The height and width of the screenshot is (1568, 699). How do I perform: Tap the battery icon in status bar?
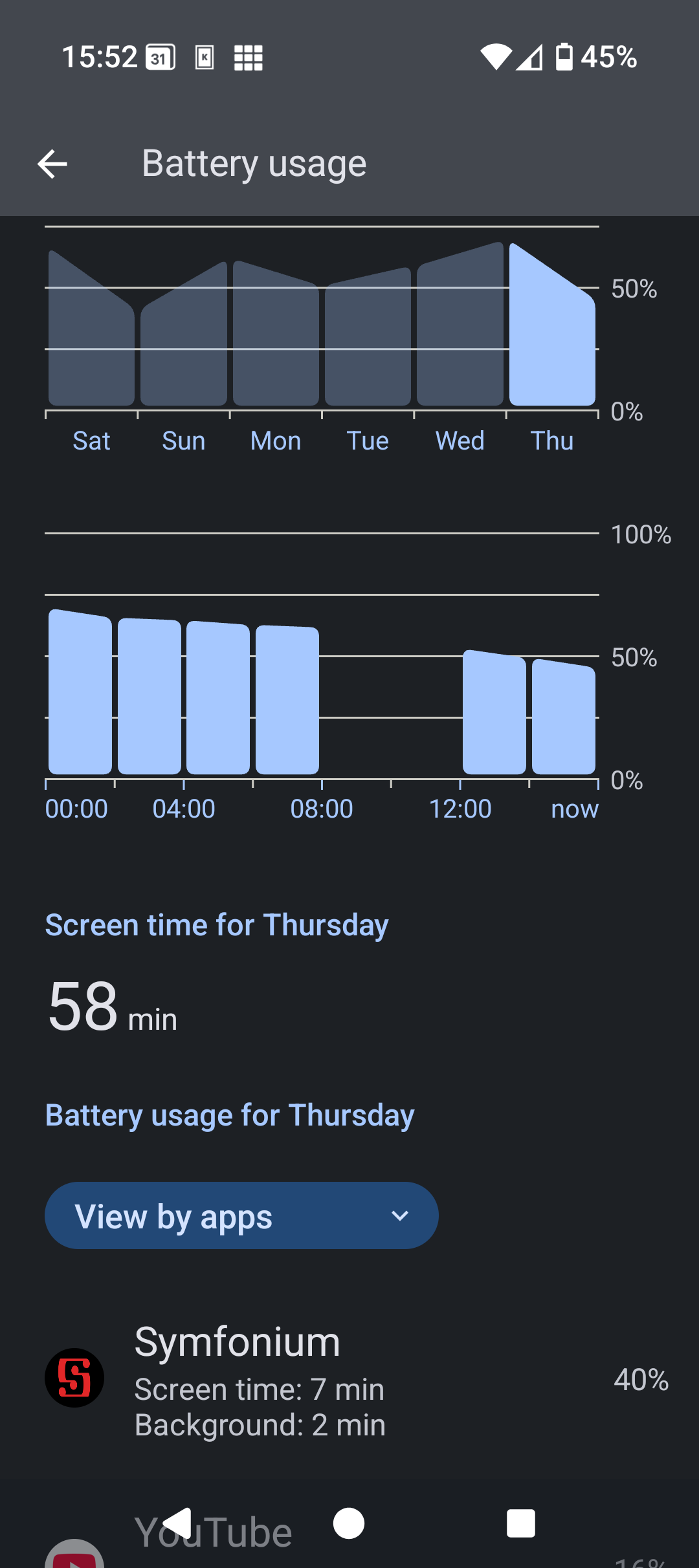pyautogui.click(x=564, y=57)
